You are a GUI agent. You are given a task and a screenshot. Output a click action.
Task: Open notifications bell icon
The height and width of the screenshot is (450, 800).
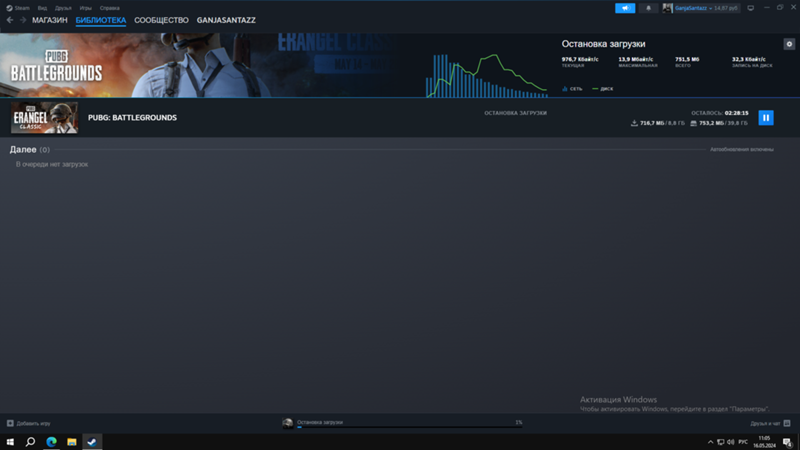point(648,8)
